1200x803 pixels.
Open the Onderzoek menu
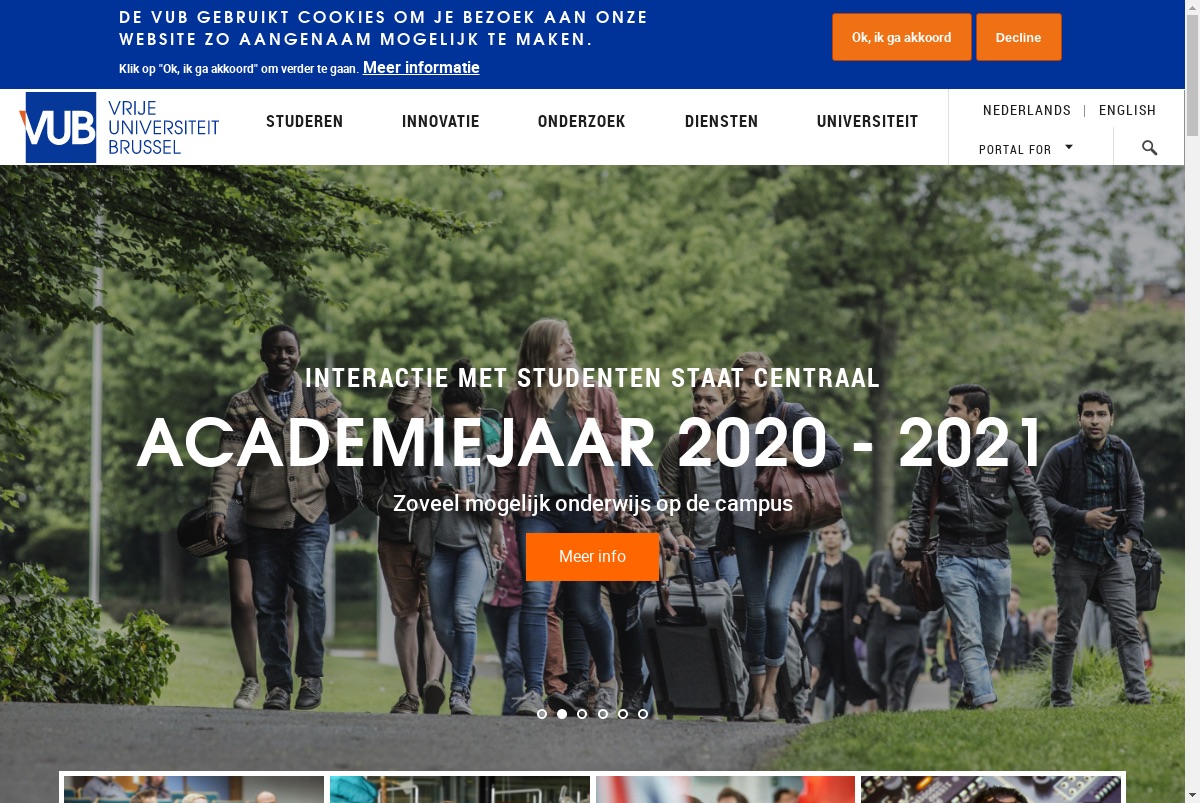tap(582, 121)
